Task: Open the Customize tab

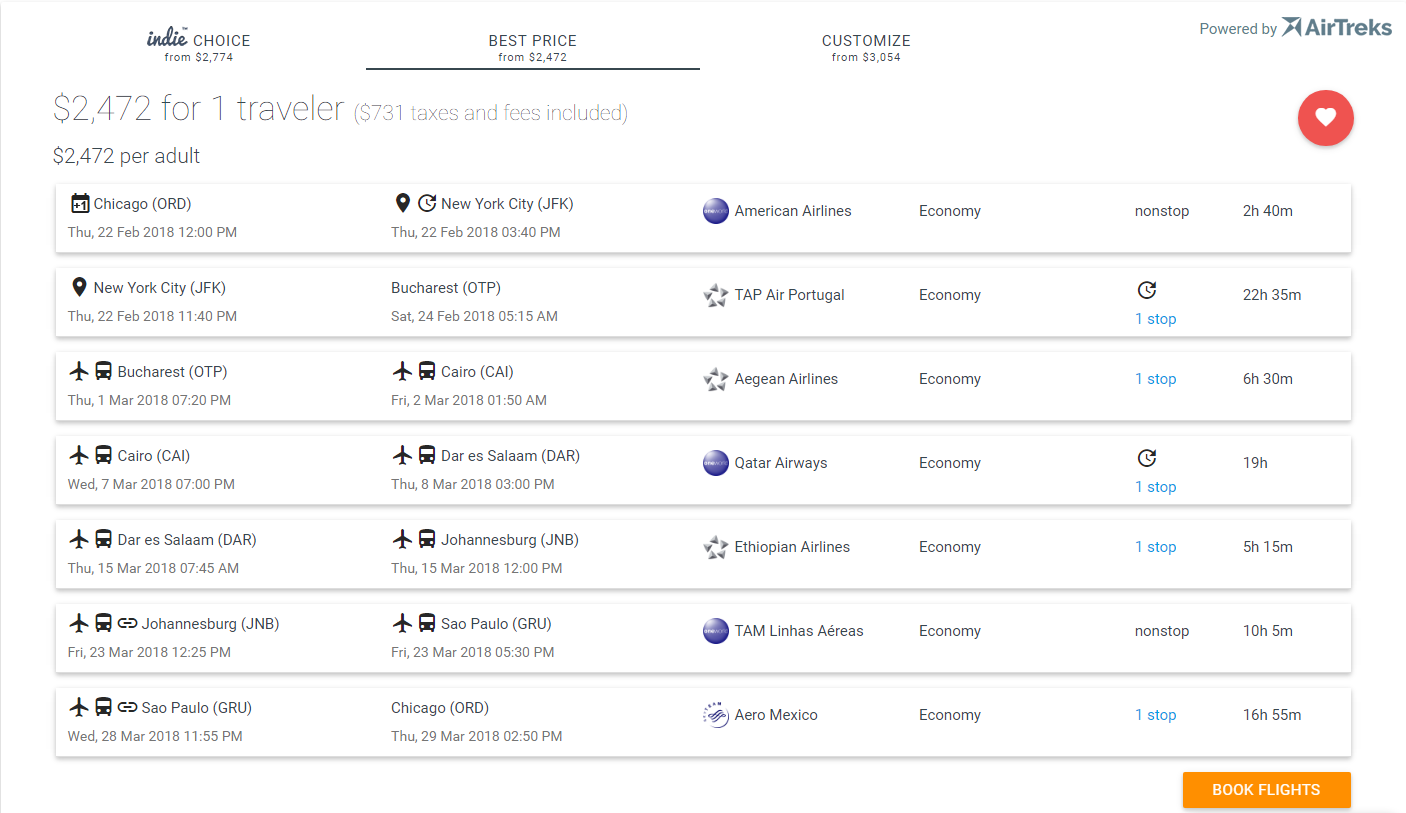Action: (866, 47)
